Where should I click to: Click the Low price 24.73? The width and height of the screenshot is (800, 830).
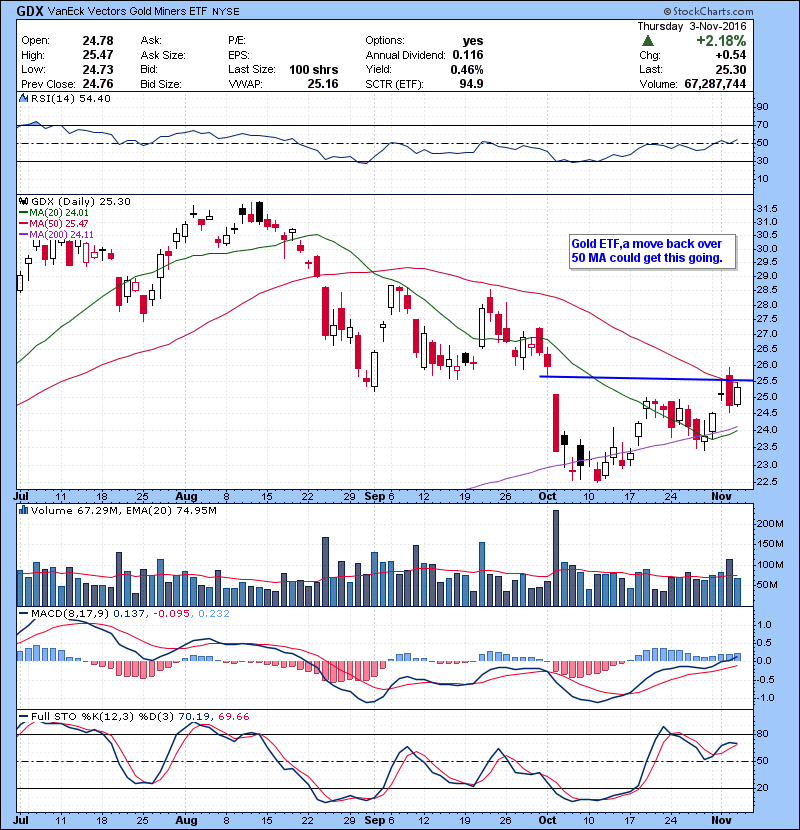click(x=98, y=69)
